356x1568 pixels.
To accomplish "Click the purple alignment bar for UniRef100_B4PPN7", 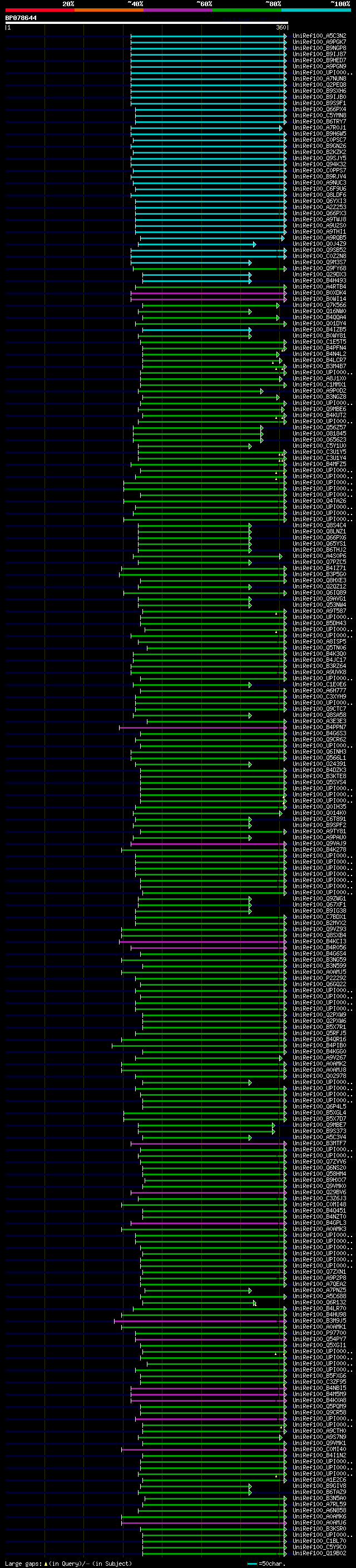I will [202, 728].
